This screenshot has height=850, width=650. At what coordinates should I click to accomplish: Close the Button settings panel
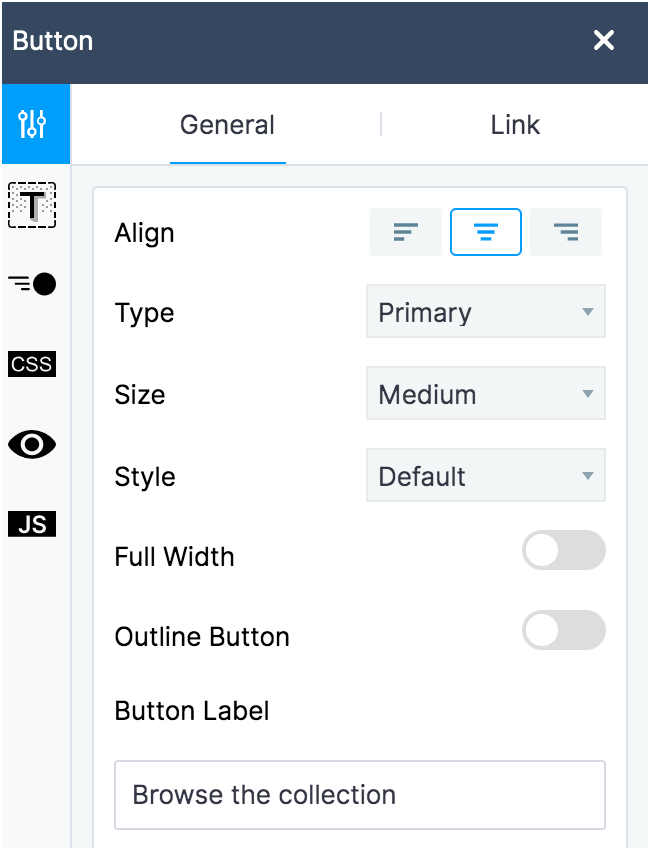tap(604, 41)
